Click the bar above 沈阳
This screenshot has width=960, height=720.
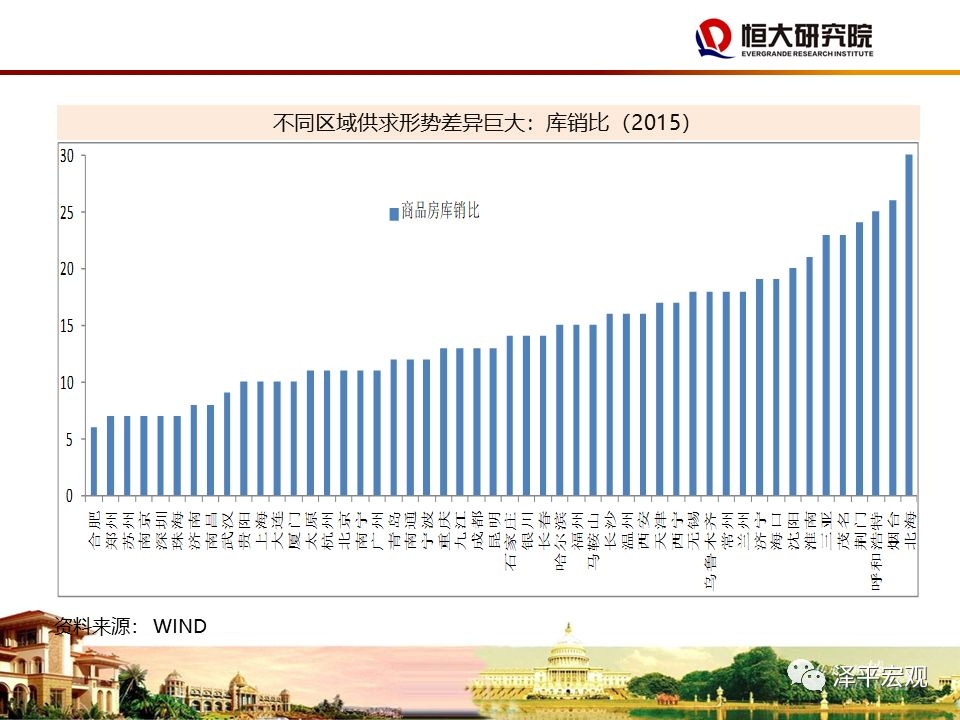click(x=793, y=381)
